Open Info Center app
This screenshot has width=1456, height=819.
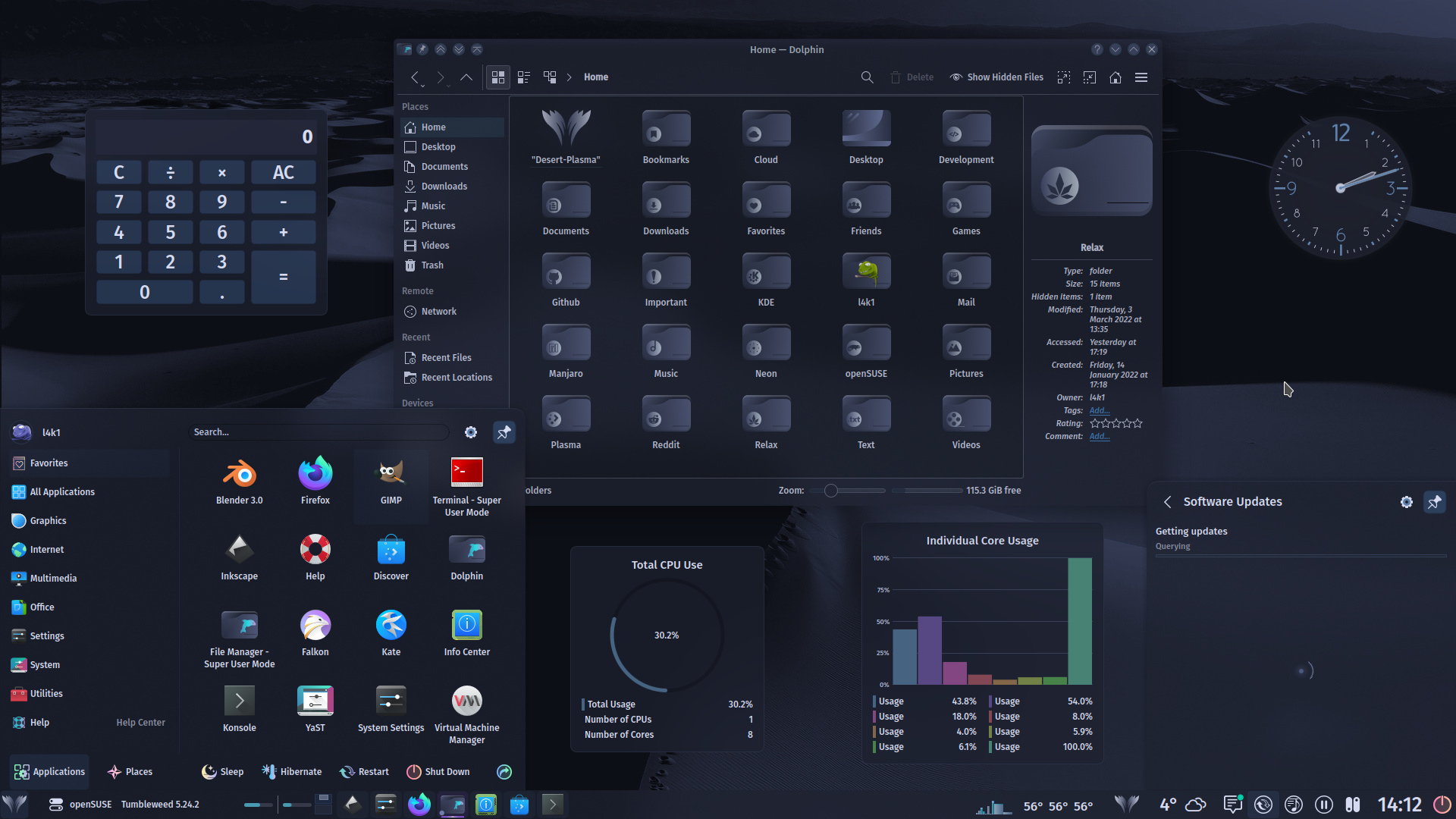(466, 633)
